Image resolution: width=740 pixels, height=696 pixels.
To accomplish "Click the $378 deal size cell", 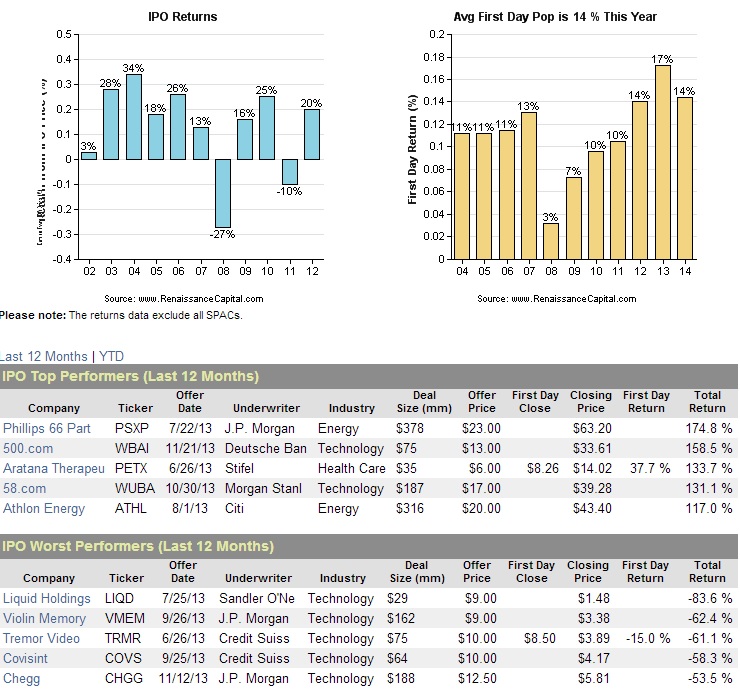I will pyautogui.click(x=410, y=428).
